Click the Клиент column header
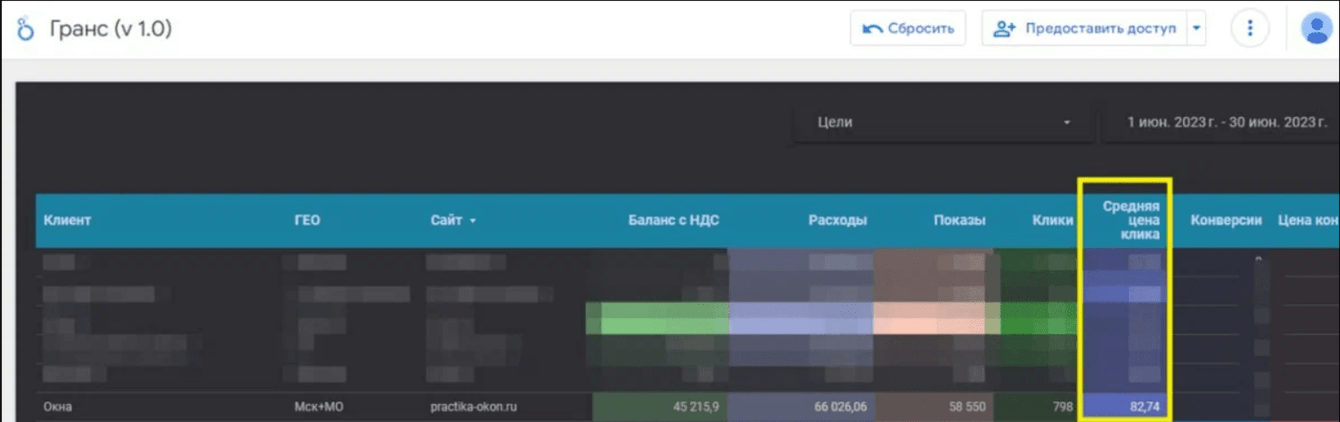The image size is (1340, 422). 67,220
